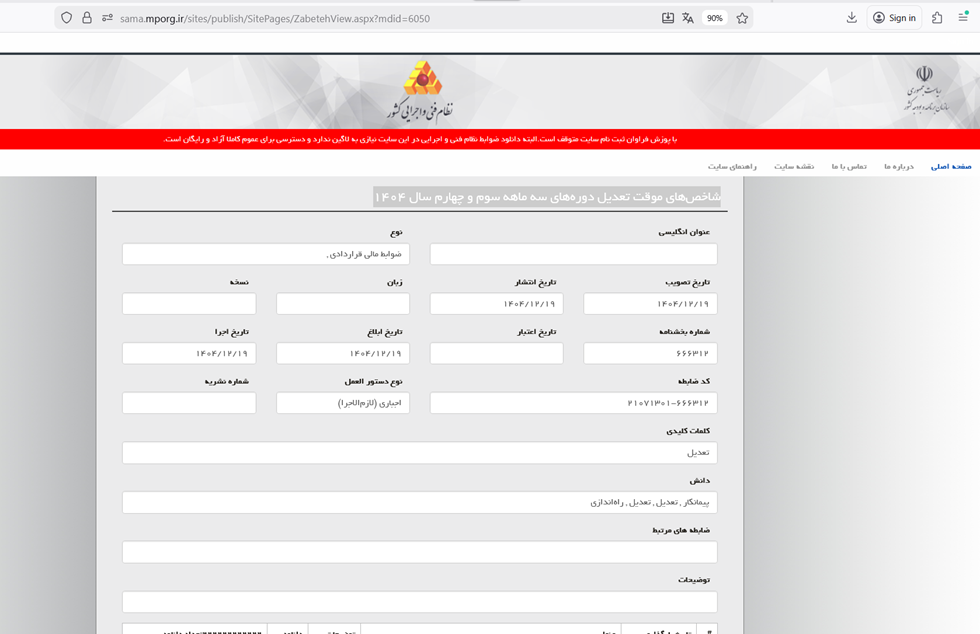This screenshot has width=980, height=634.
Task: Click the URL address bar
Action: pos(388,18)
